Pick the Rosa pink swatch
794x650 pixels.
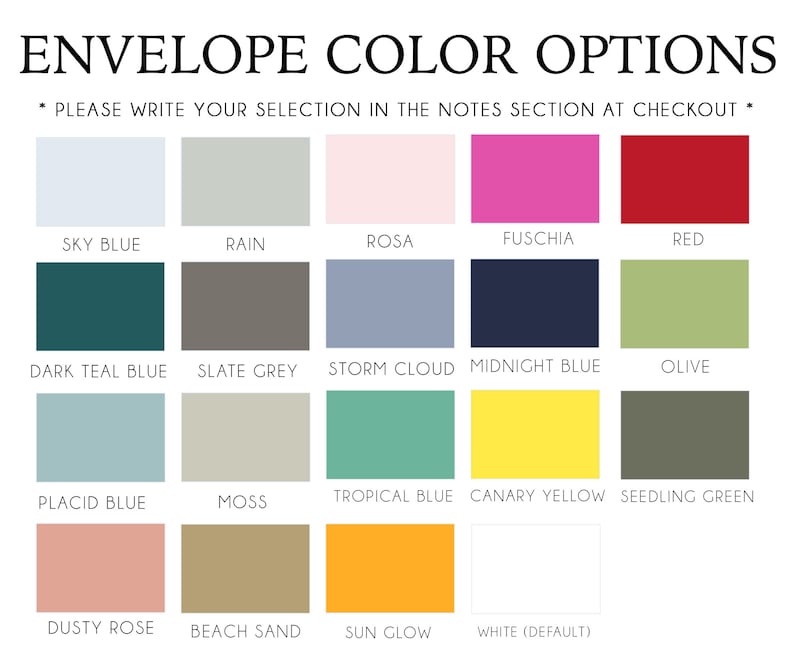pyautogui.click(x=390, y=179)
